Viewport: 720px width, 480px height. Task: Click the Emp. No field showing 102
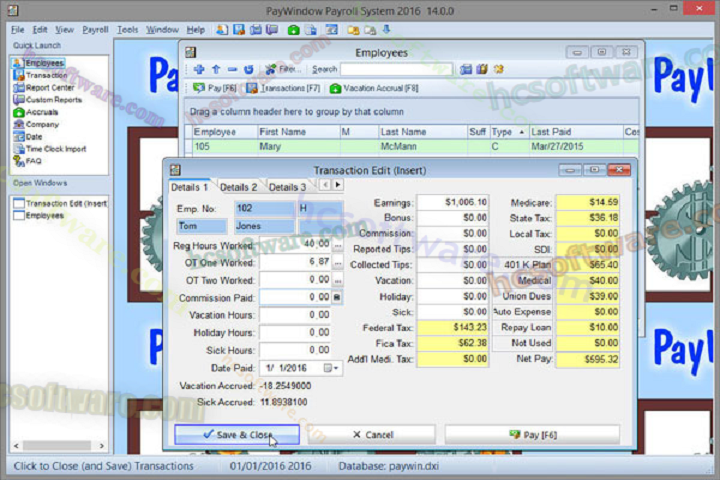(x=264, y=208)
